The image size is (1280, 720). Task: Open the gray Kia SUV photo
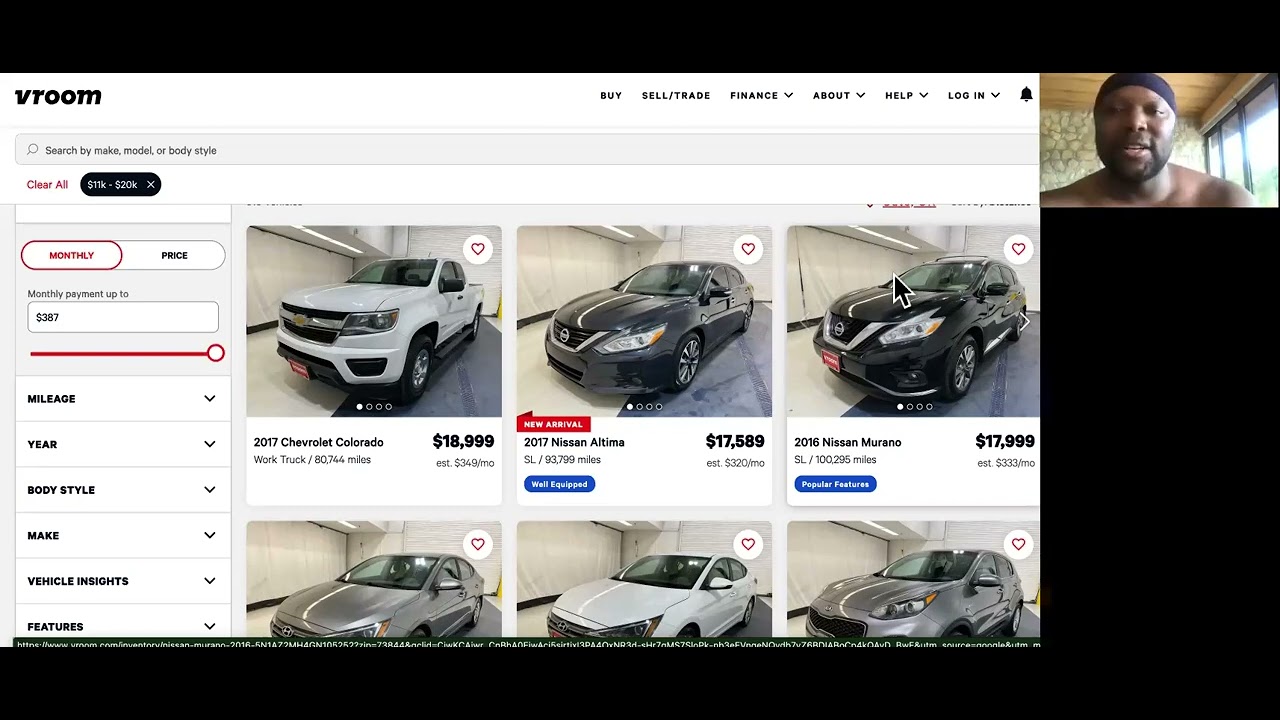tap(913, 579)
